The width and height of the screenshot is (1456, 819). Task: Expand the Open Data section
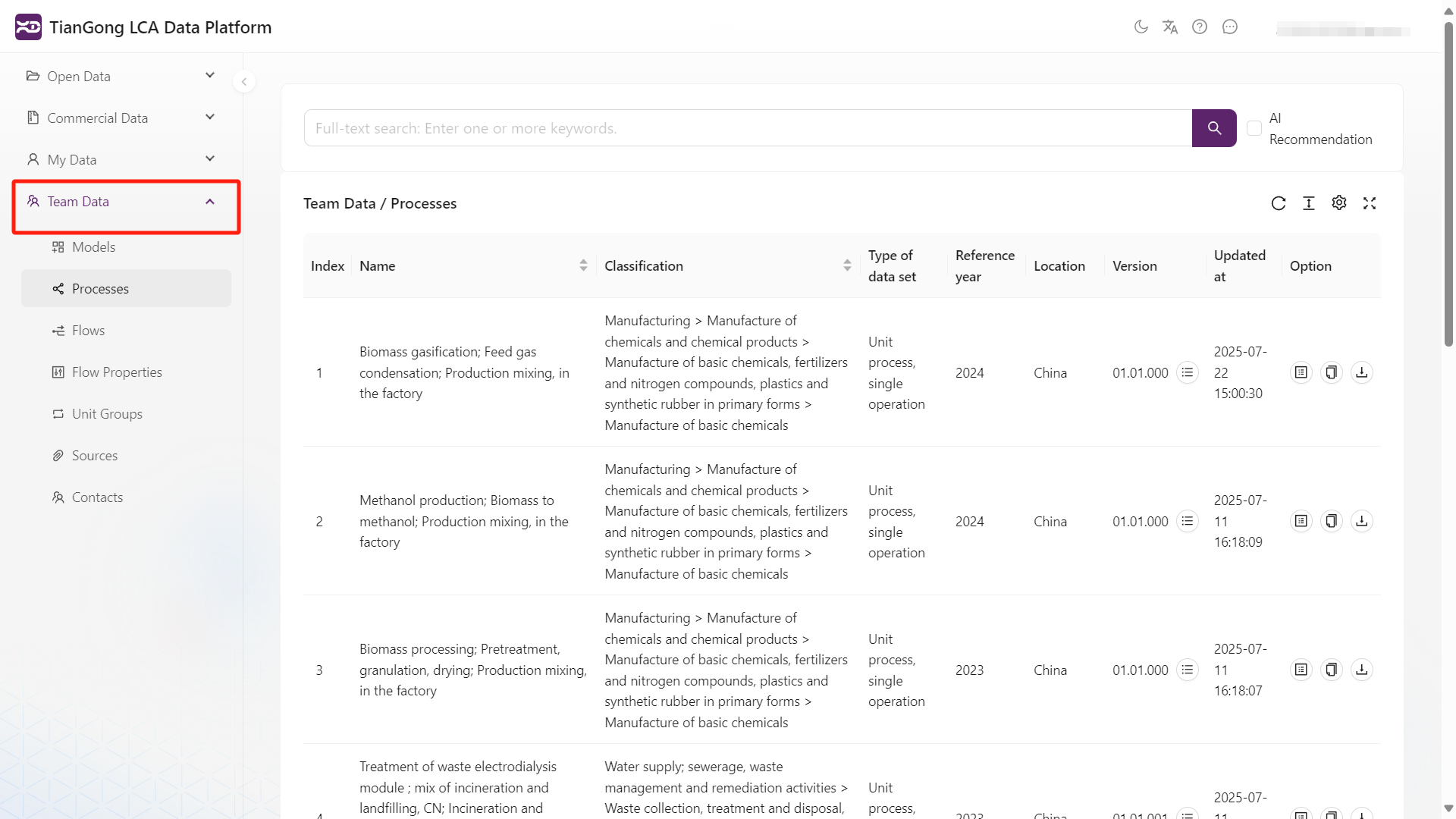79,76
